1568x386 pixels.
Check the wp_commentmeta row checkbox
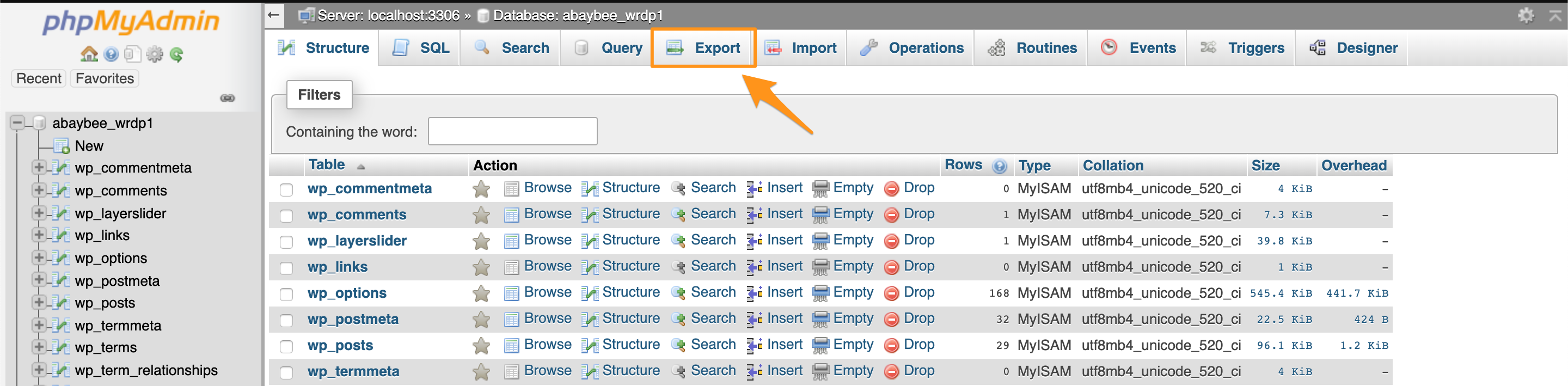coord(286,189)
